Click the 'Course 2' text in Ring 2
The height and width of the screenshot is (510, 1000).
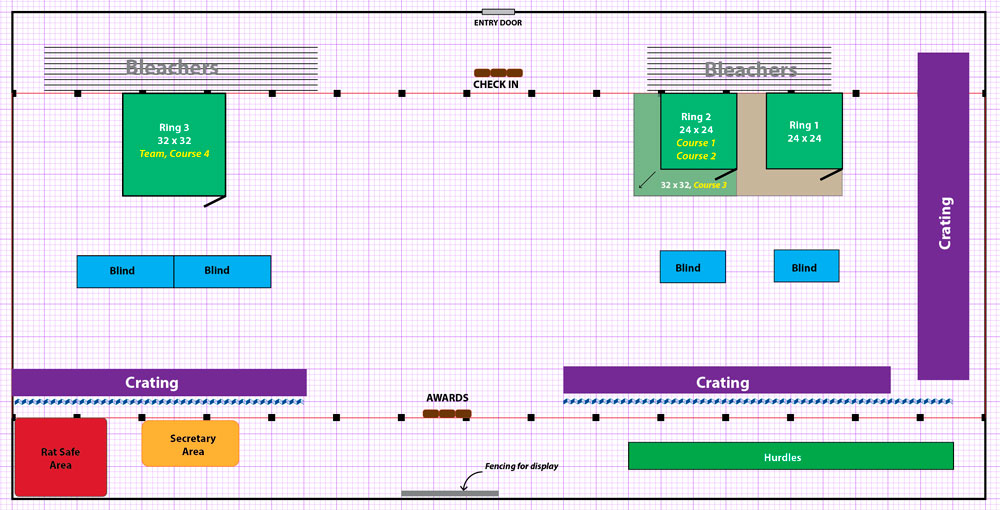point(696,156)
